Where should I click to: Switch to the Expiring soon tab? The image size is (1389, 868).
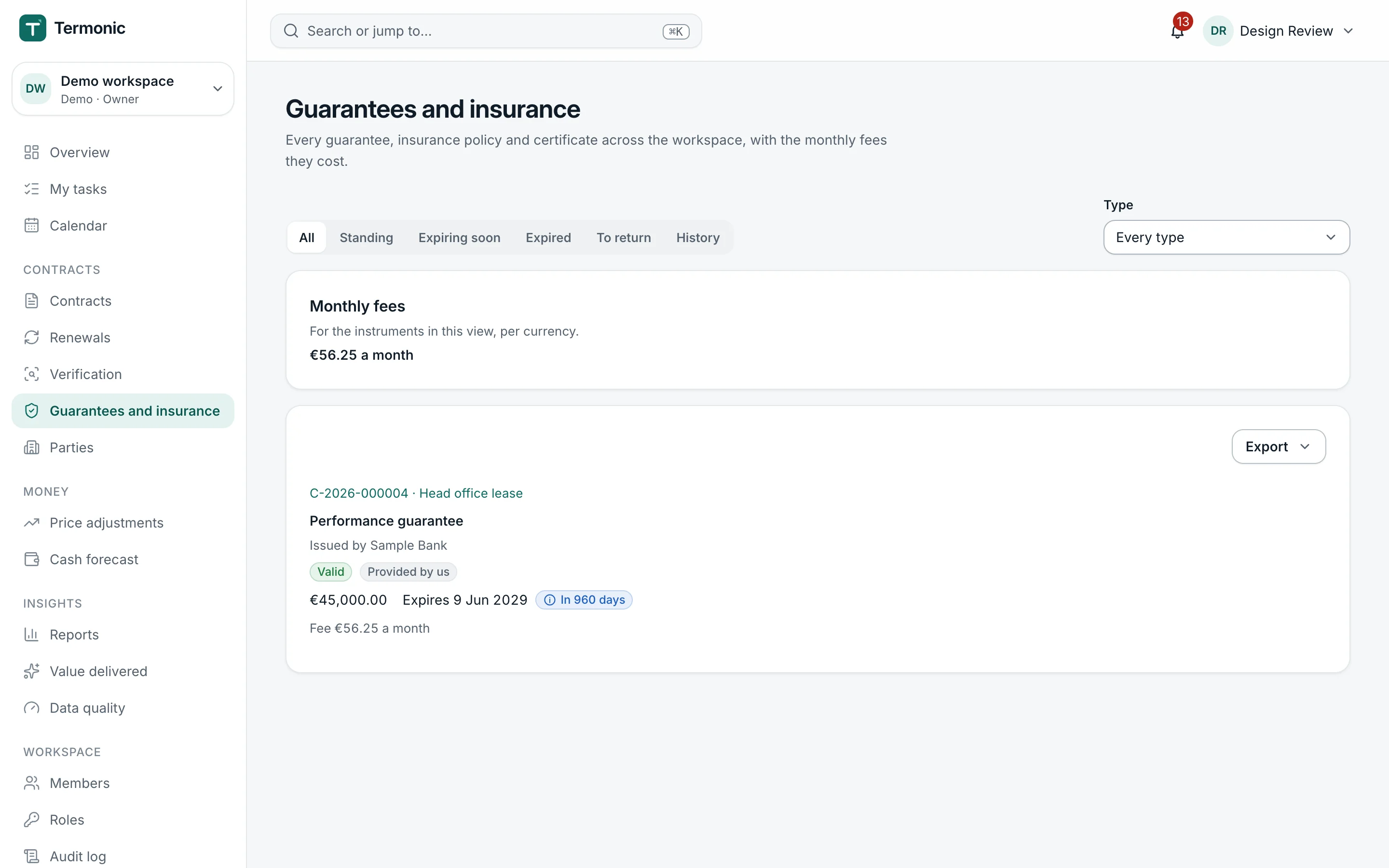click(459, 238)
